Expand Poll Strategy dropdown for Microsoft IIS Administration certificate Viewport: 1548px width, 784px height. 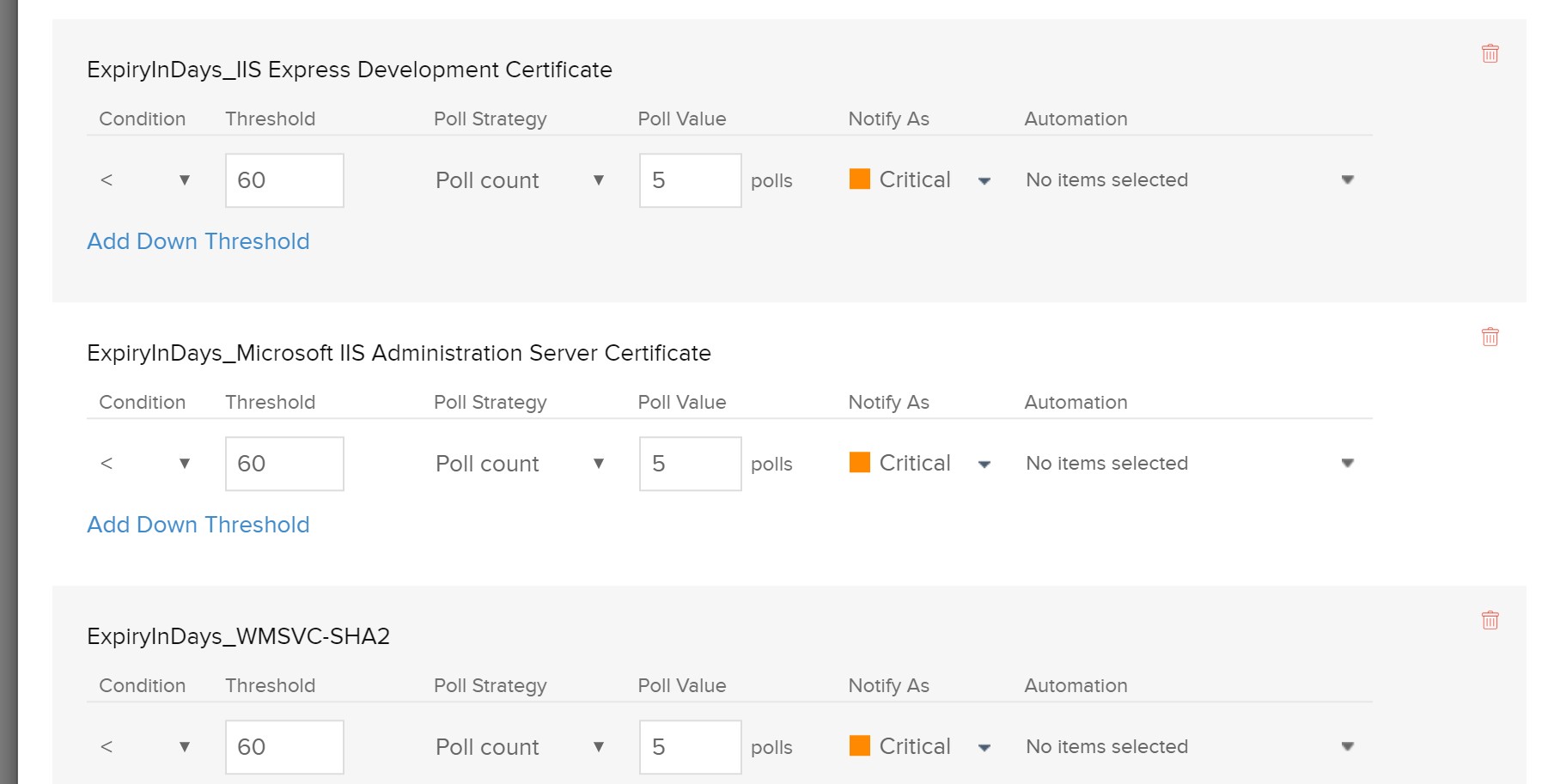pos(520,464)
